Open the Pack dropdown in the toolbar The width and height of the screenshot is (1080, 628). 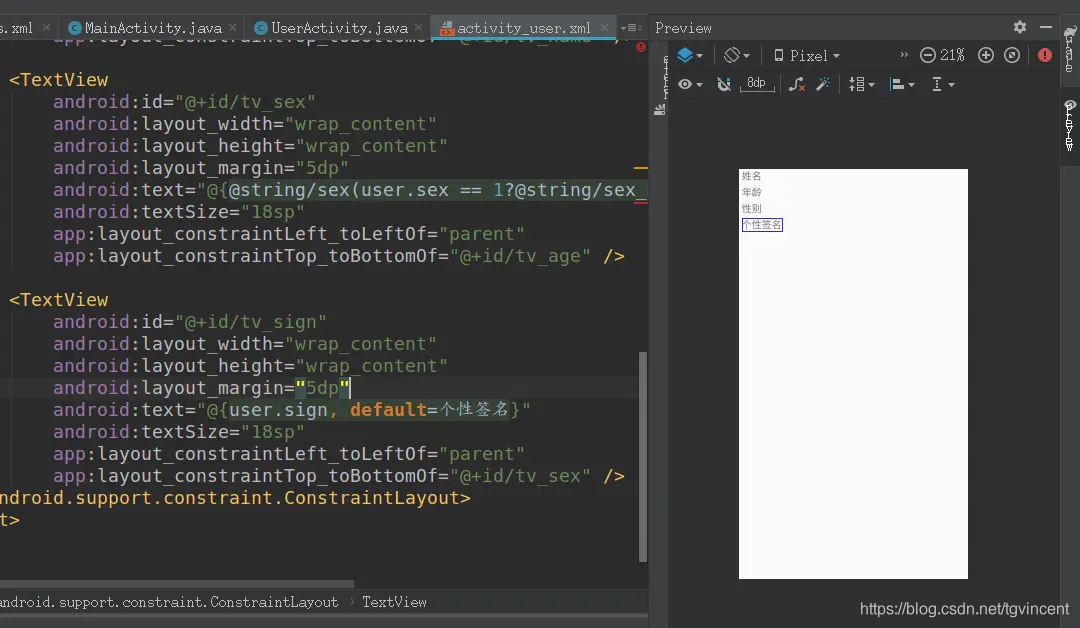click(861, 84)
